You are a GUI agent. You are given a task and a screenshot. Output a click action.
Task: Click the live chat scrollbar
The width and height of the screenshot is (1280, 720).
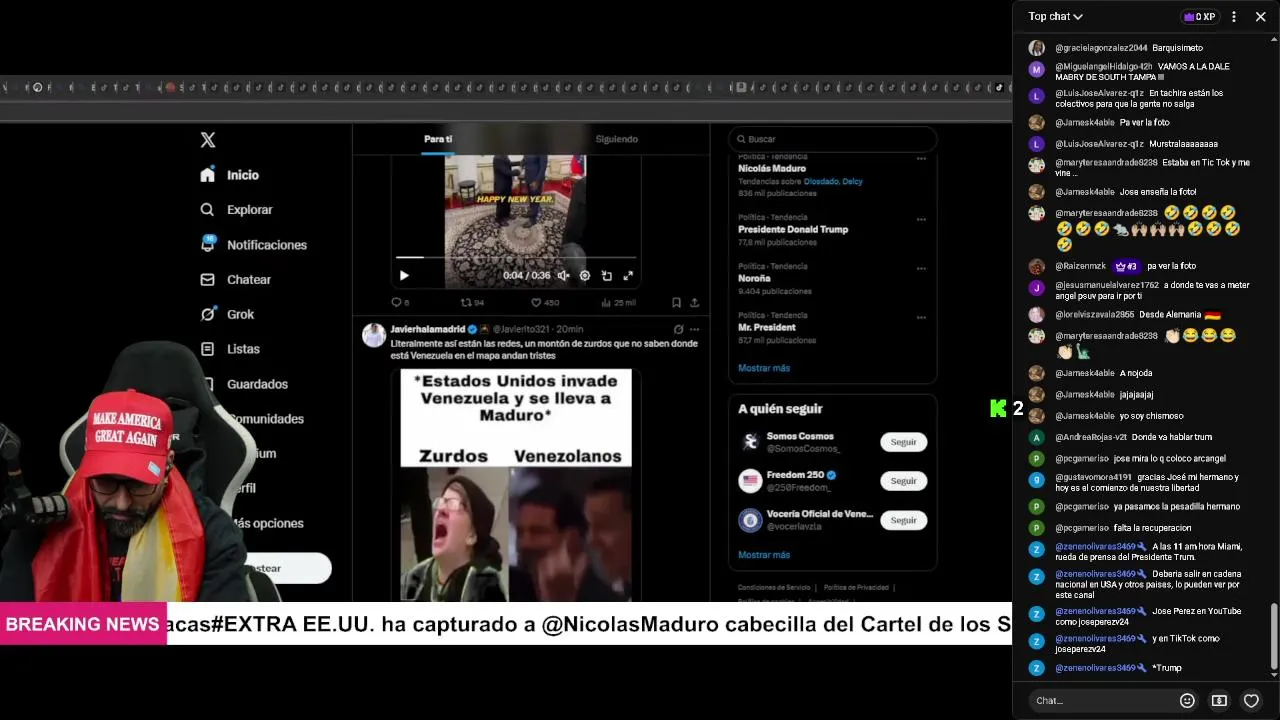click(x=1274, y=636)
